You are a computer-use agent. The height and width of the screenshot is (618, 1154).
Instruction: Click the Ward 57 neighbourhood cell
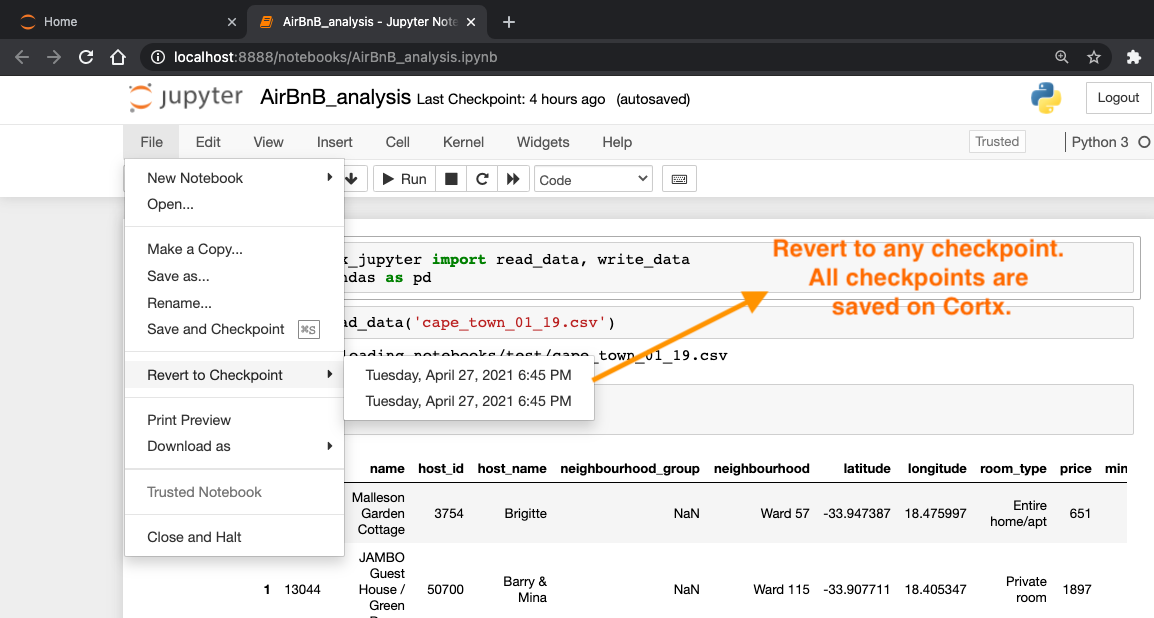click(785, 514)
